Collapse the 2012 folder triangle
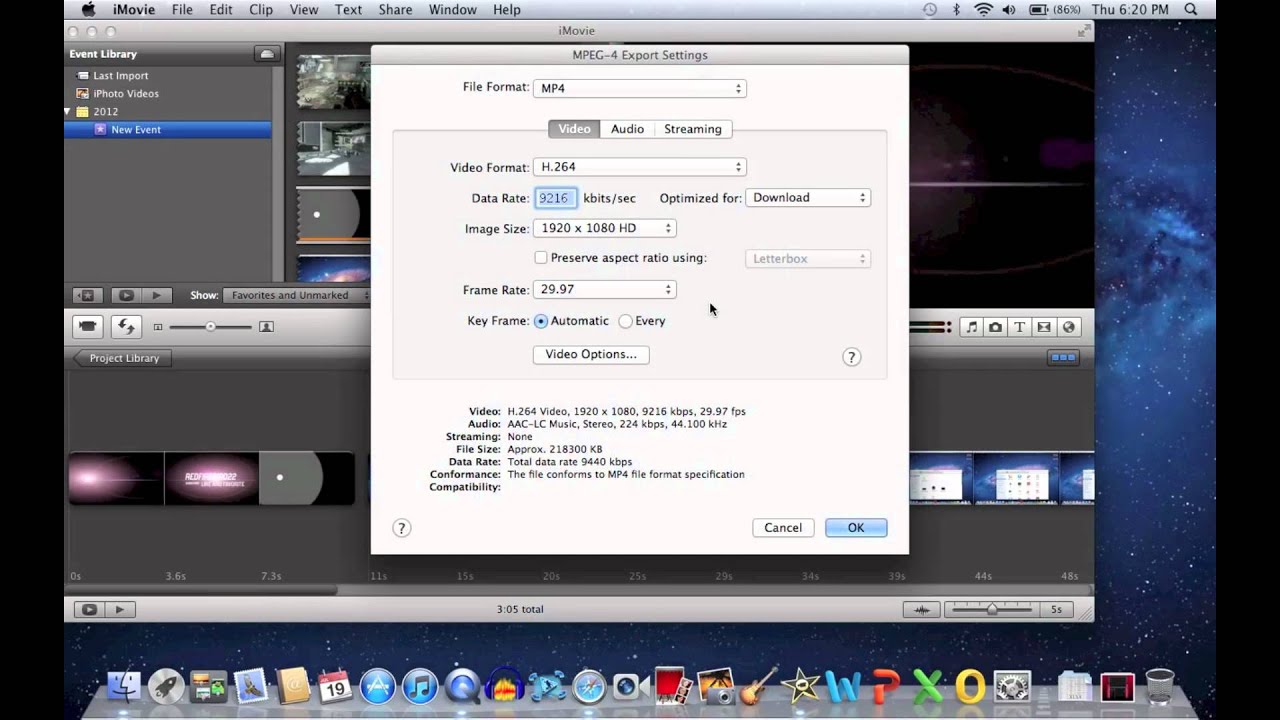 pyautogui.click(x=68, y=112)
